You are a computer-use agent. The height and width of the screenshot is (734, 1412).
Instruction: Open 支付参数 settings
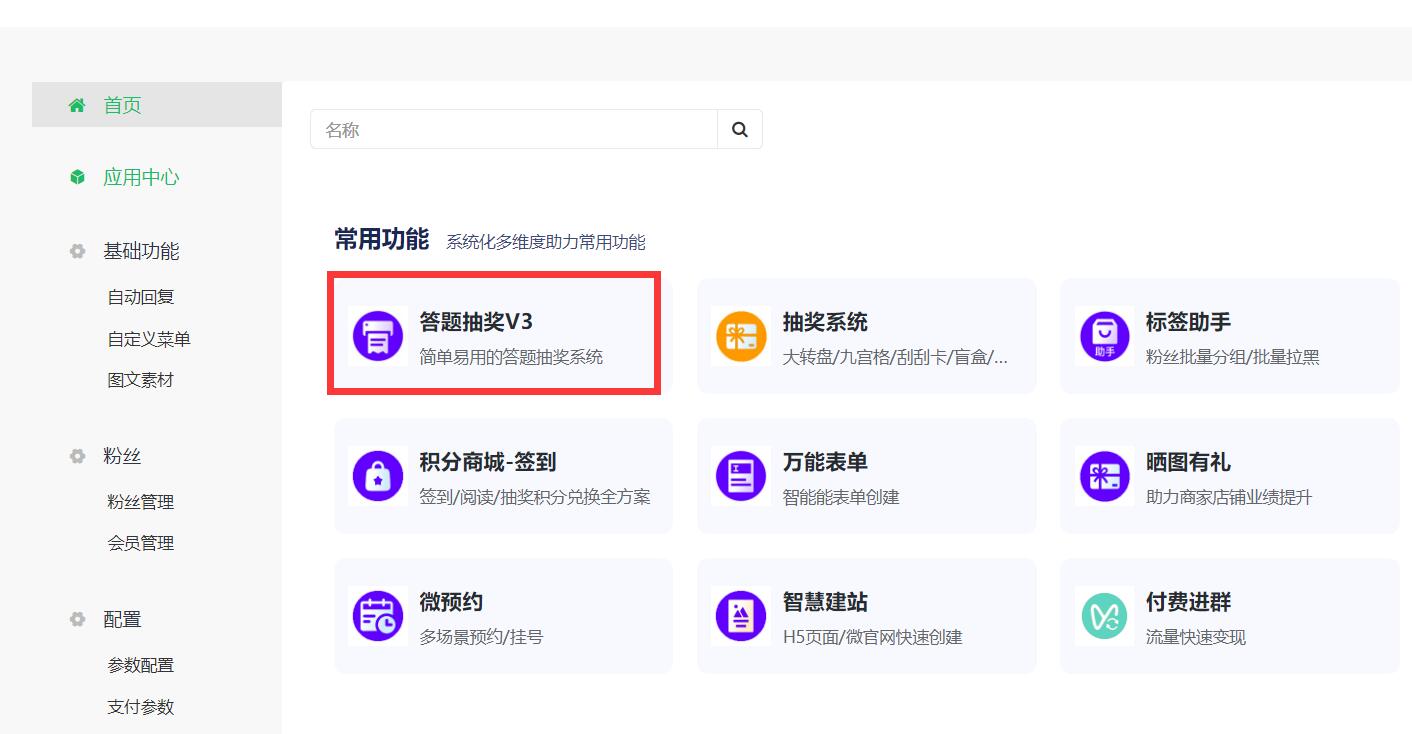141,707
